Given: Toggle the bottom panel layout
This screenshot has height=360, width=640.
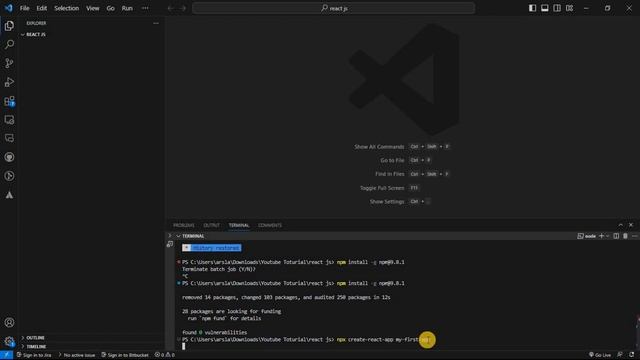Looking at the screenshot, I should pos(544,8).
